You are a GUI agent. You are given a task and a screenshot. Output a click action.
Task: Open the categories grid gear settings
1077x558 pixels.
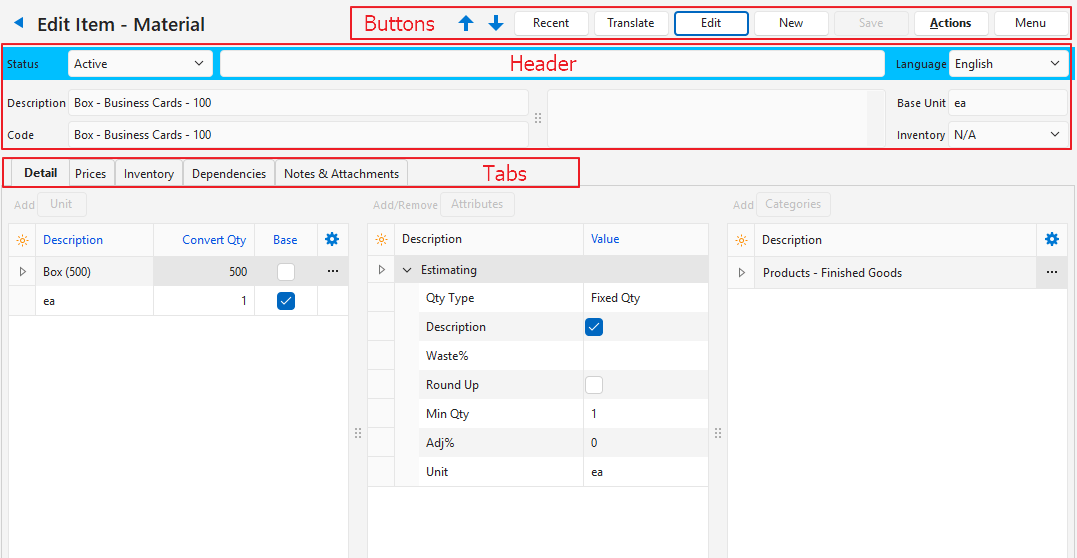[x=1051, y=239]
